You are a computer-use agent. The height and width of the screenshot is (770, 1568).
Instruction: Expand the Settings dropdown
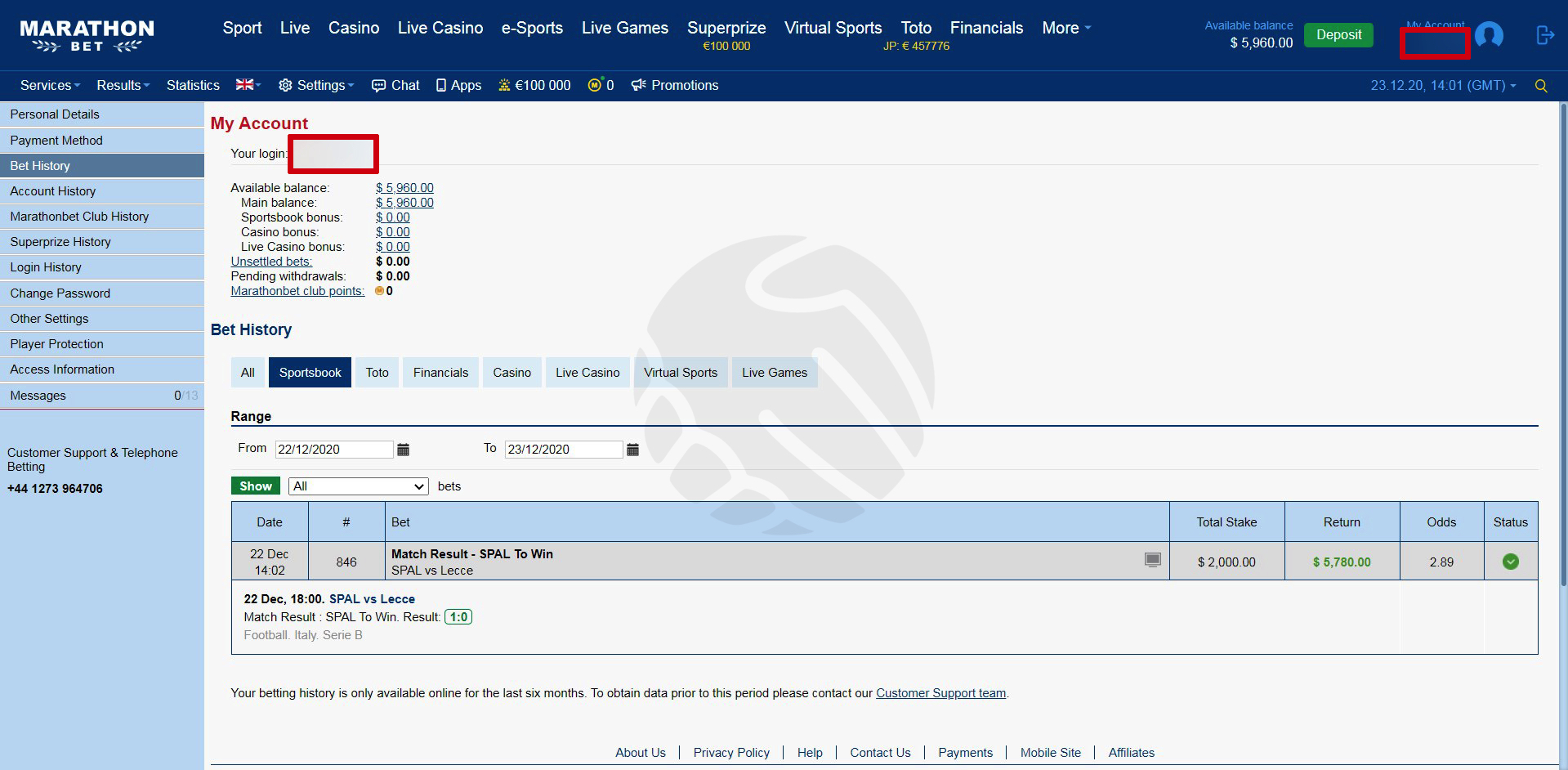coord(316,85)
